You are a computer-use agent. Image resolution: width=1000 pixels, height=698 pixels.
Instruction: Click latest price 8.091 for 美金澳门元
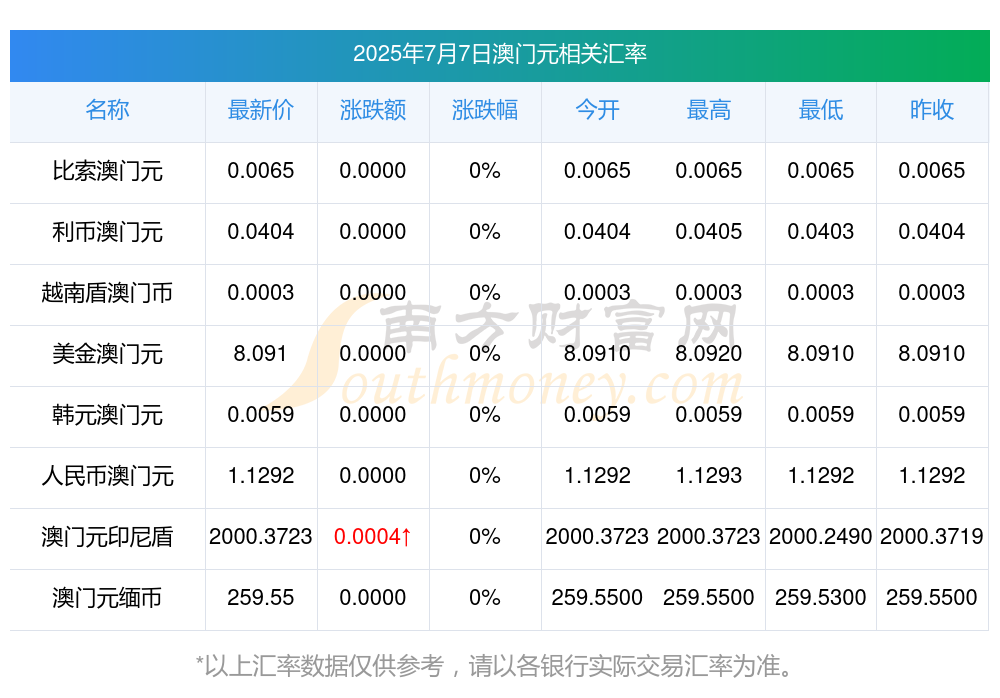point(260,353)
